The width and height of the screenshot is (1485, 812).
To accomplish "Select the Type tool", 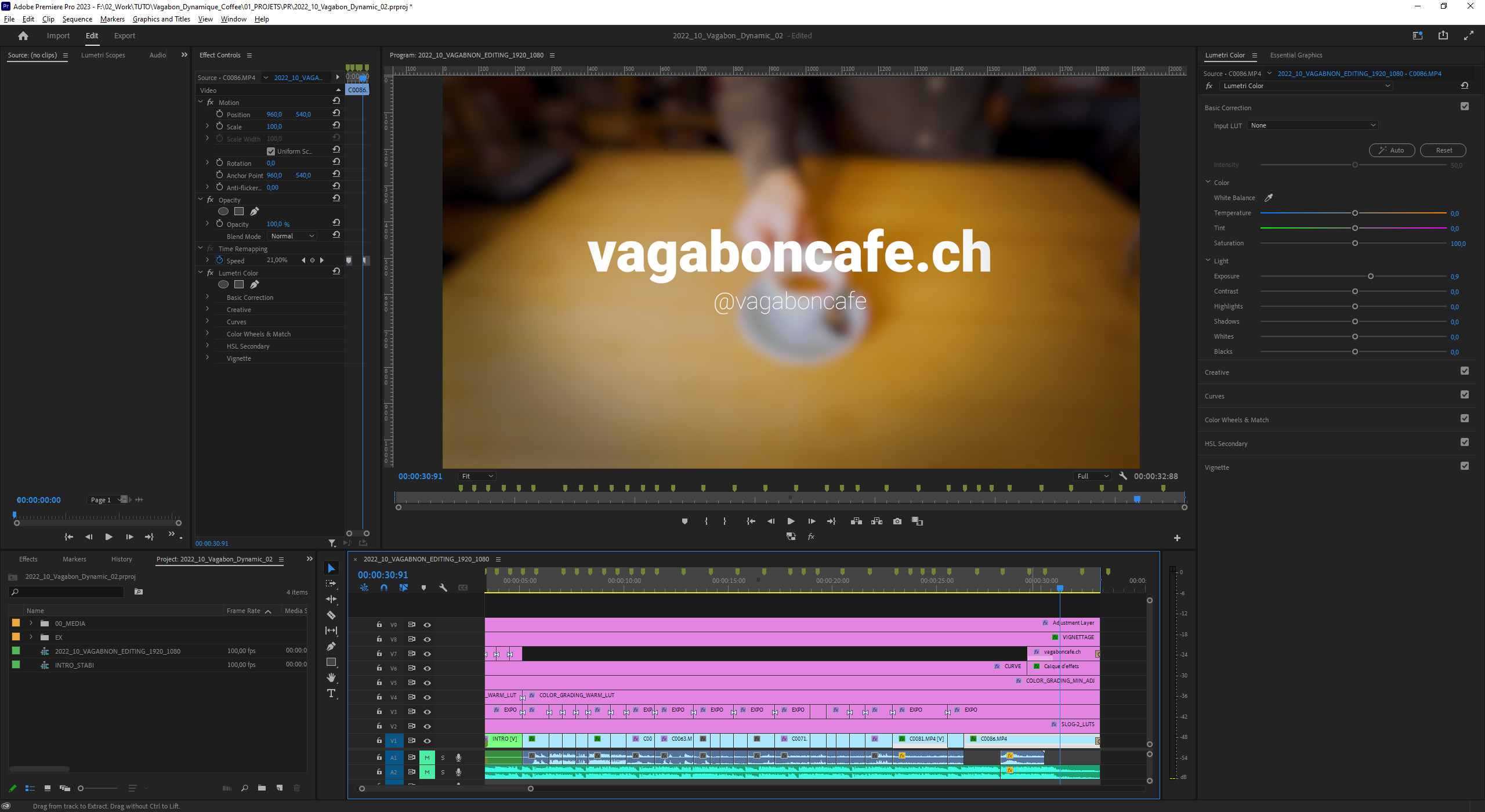I will pos(331,693).
